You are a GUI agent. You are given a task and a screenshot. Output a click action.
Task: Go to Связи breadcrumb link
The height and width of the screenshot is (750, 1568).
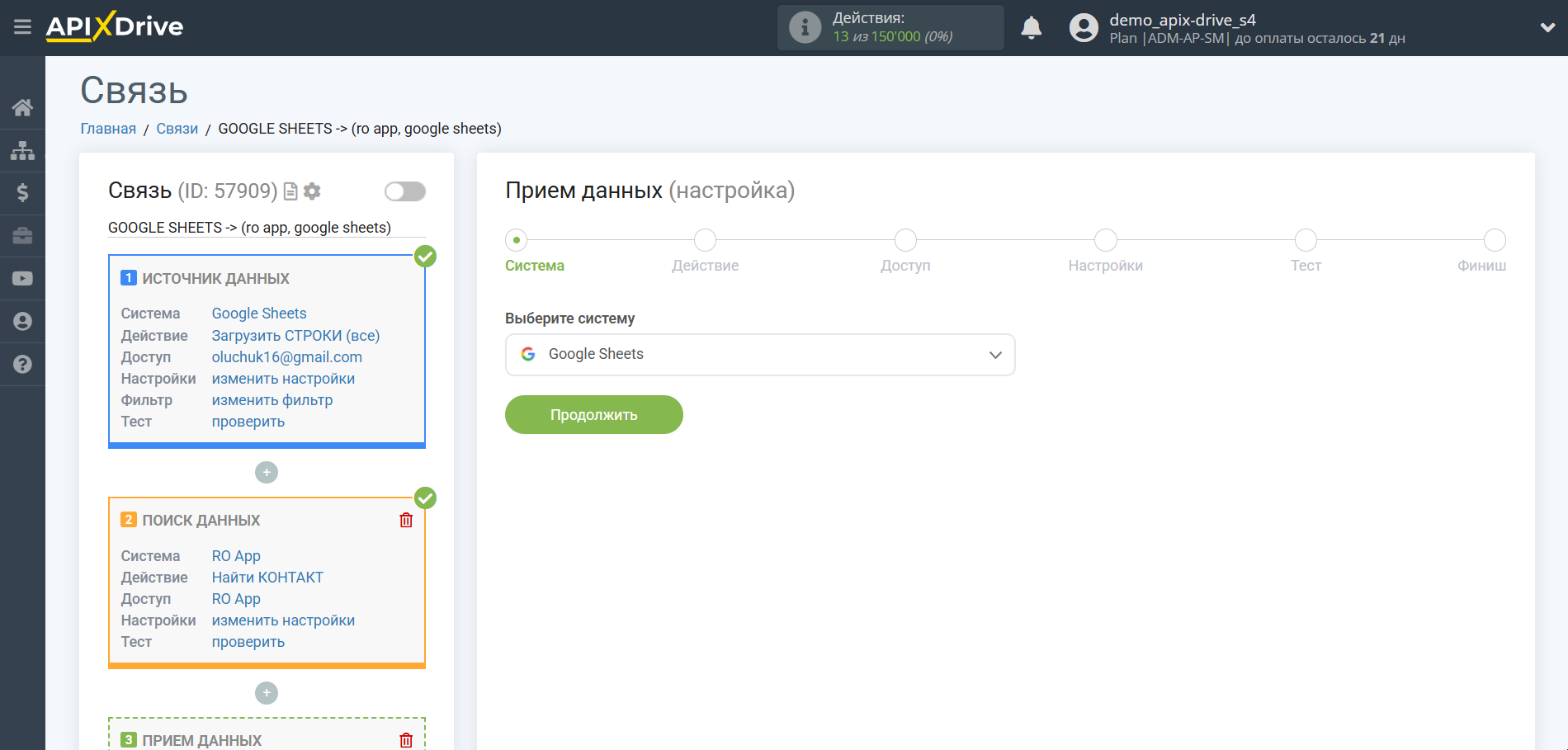(177, 129)
